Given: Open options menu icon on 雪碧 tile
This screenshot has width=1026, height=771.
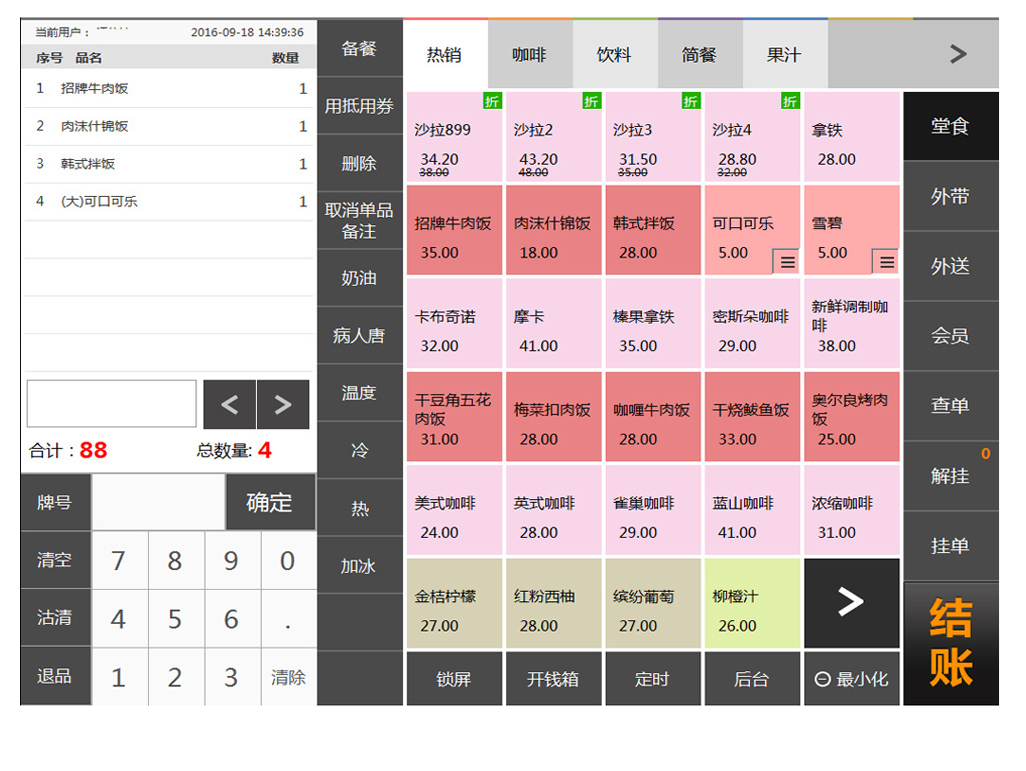Looking at the screenshot, I should 886,262.
